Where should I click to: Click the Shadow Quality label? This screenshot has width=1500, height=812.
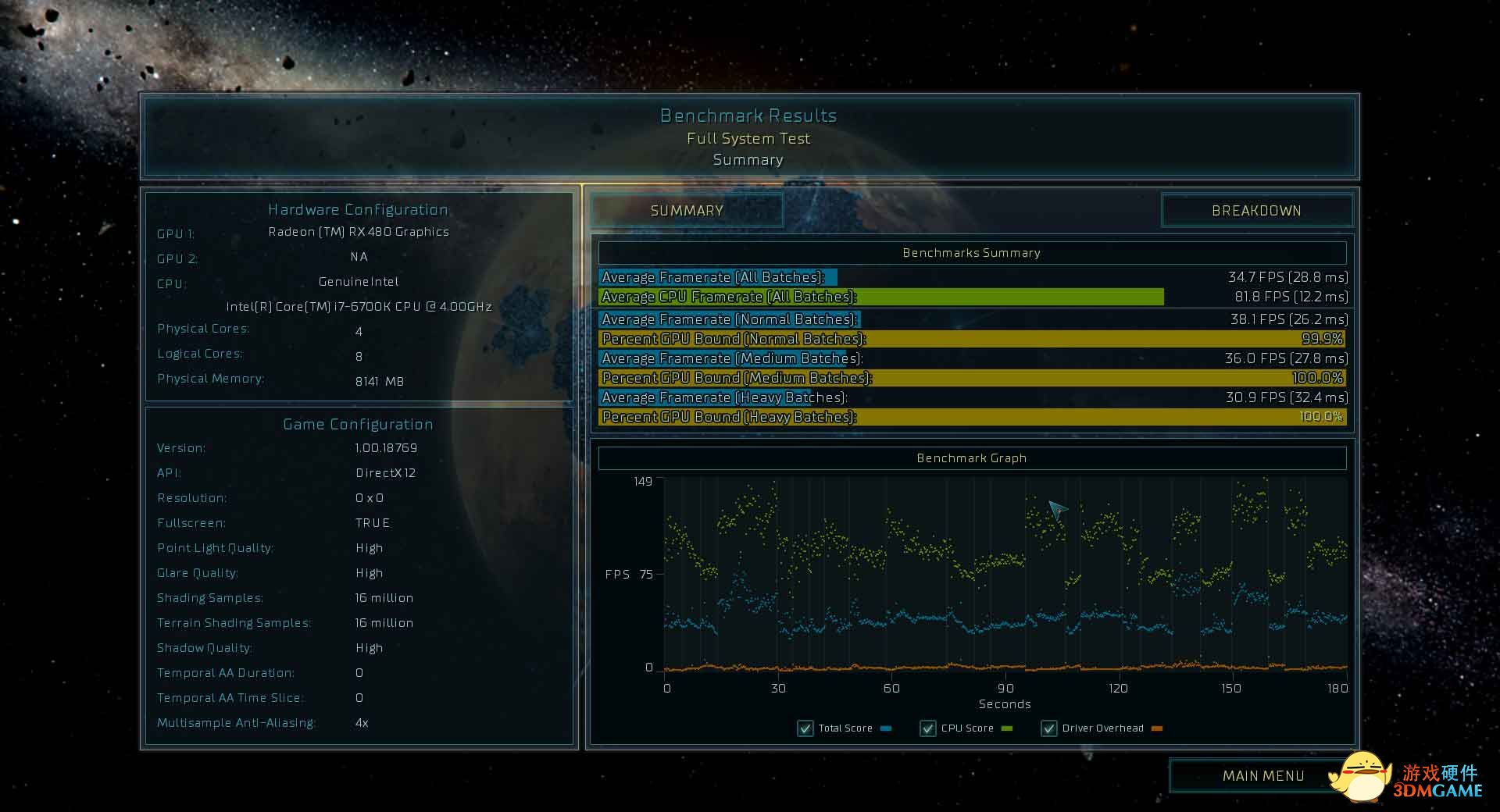(204, 648)
